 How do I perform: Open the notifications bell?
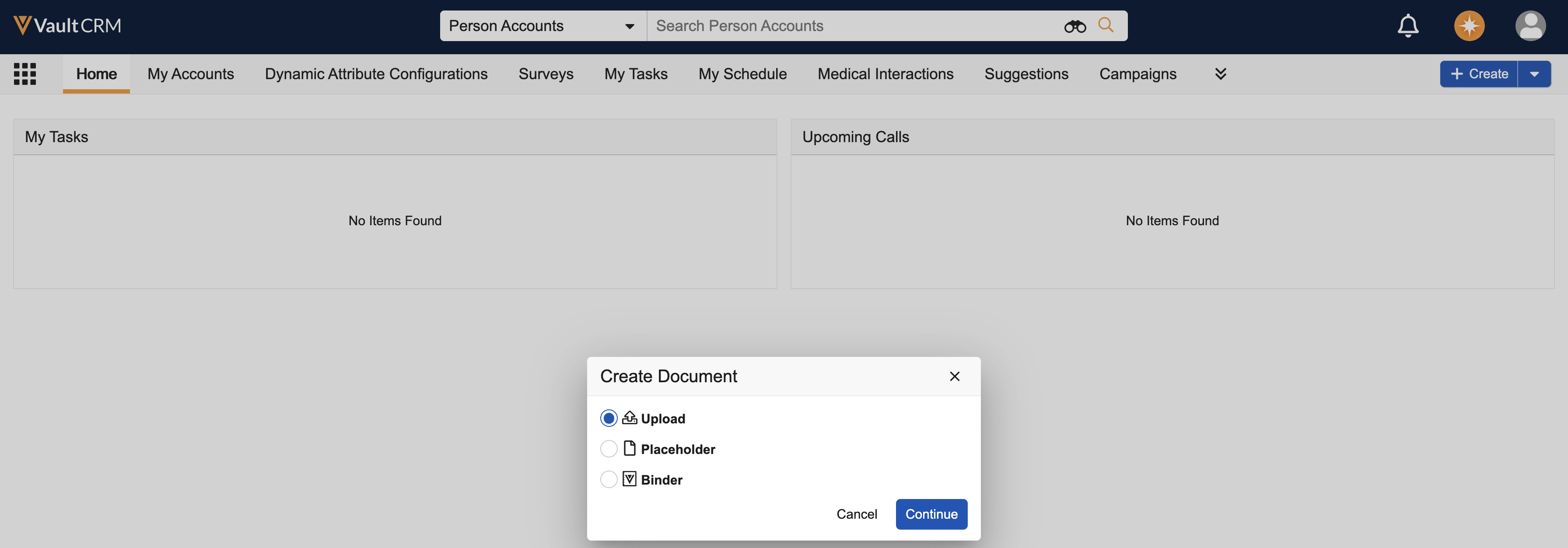point(1407,25)
